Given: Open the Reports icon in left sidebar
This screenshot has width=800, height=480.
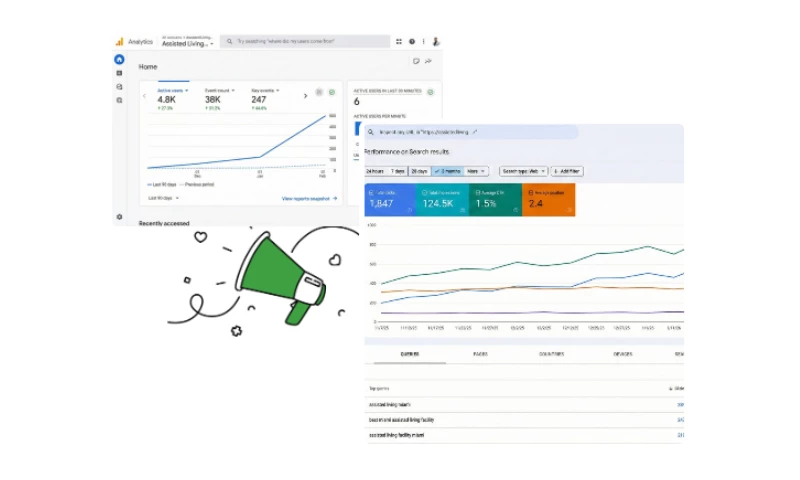Looking at the screenshot, I should pyautogui.click(x=119, y=73).
